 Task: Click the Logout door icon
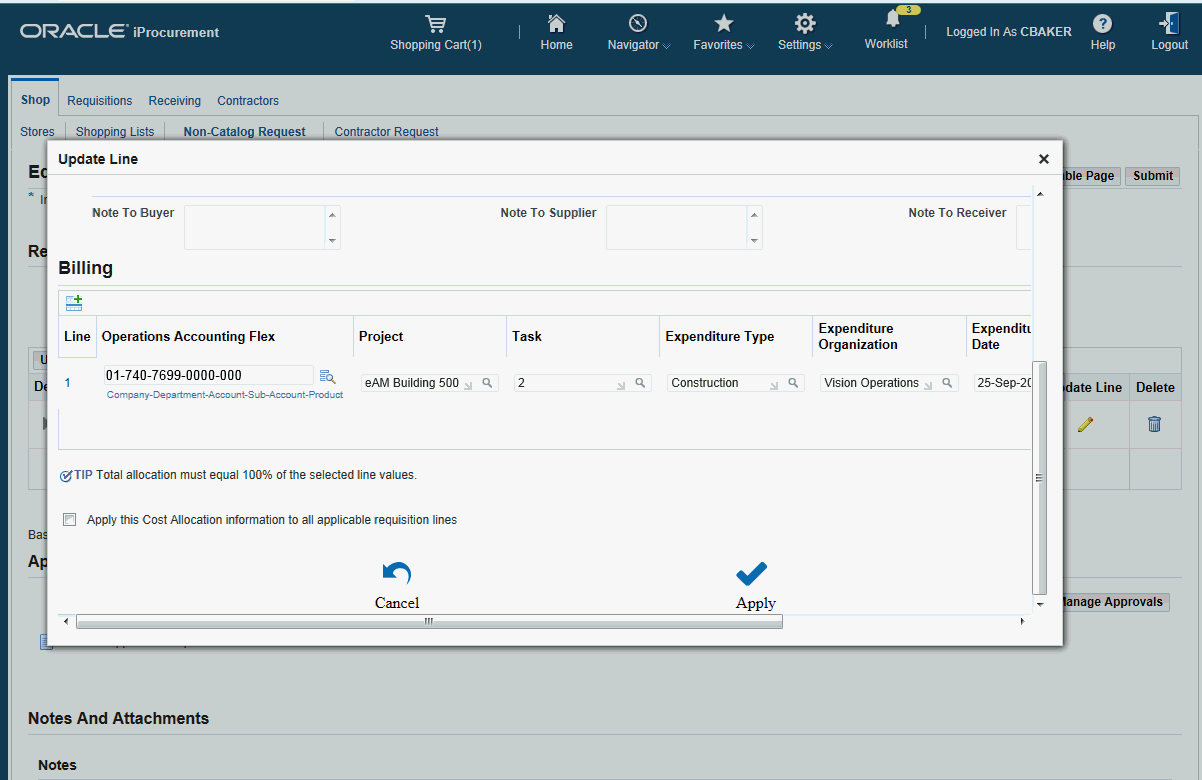1169,23
